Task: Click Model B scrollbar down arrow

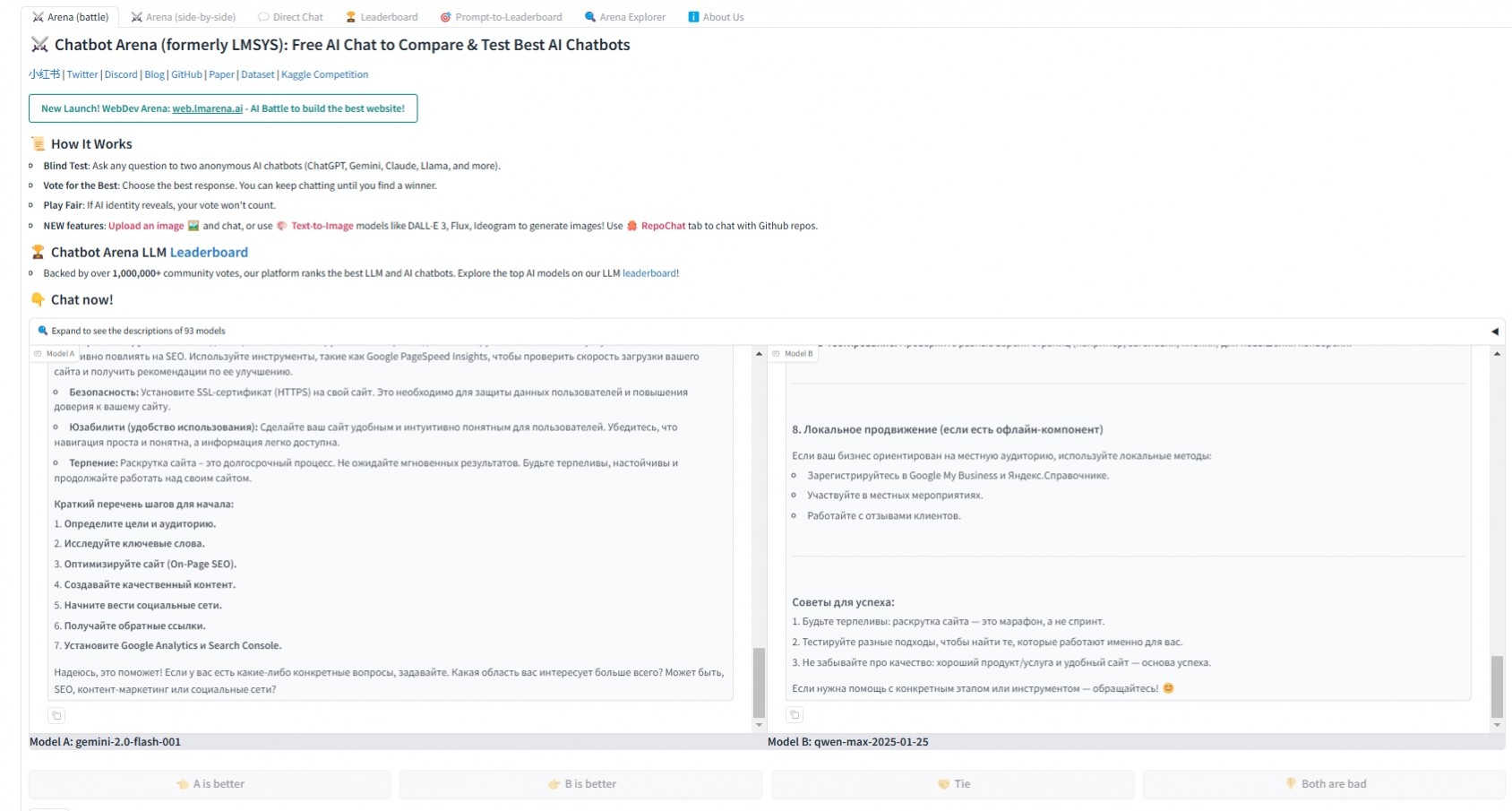Action: pos(1497,725)
